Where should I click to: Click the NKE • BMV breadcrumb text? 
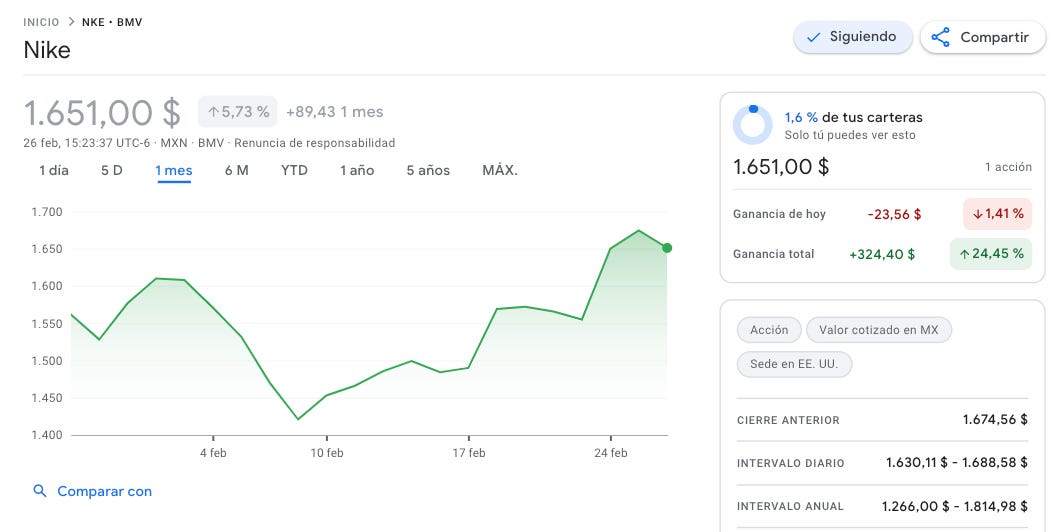[x=112, y=22]
